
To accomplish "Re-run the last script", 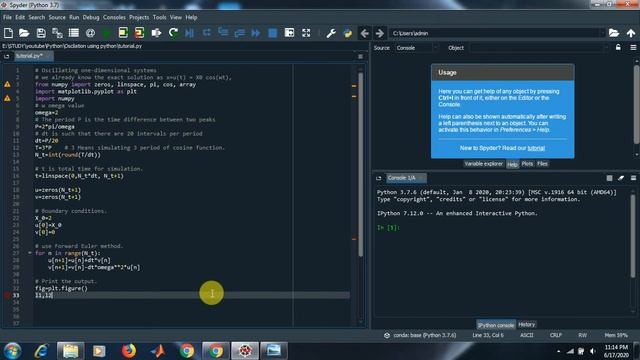I will (173, 33).
